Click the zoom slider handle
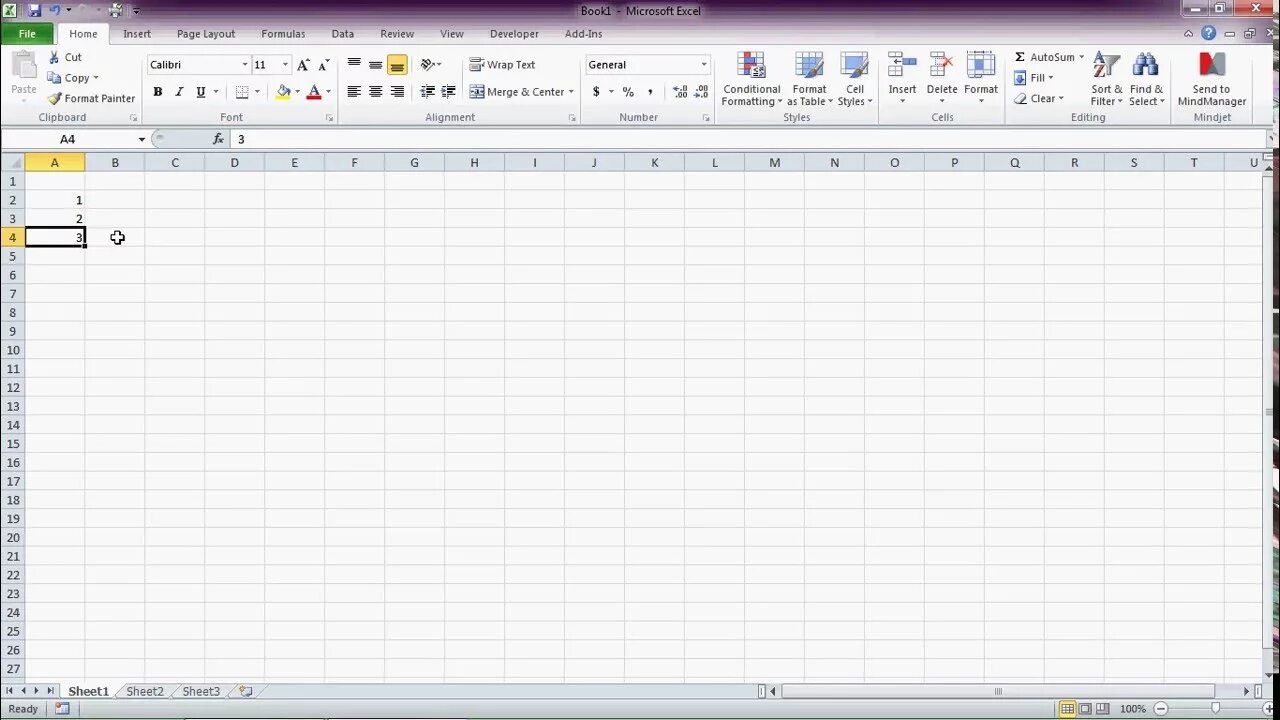 tap(1214, 708)
